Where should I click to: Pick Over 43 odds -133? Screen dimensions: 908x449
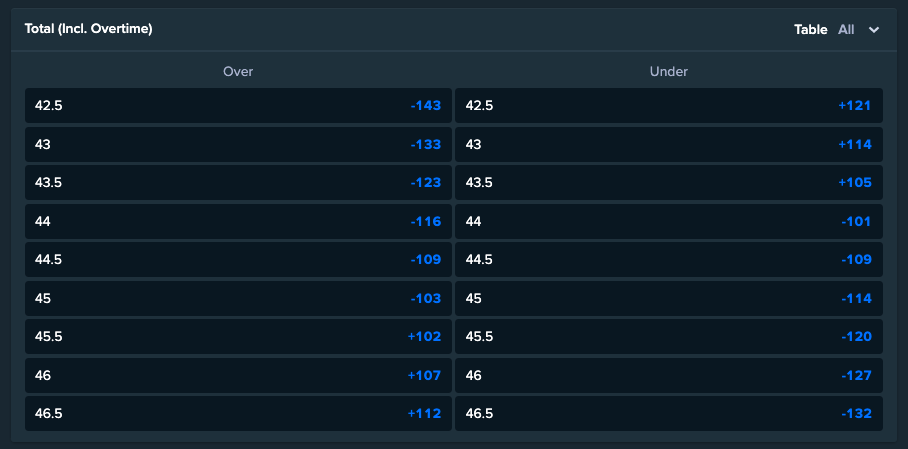click(x=238, y=144)
